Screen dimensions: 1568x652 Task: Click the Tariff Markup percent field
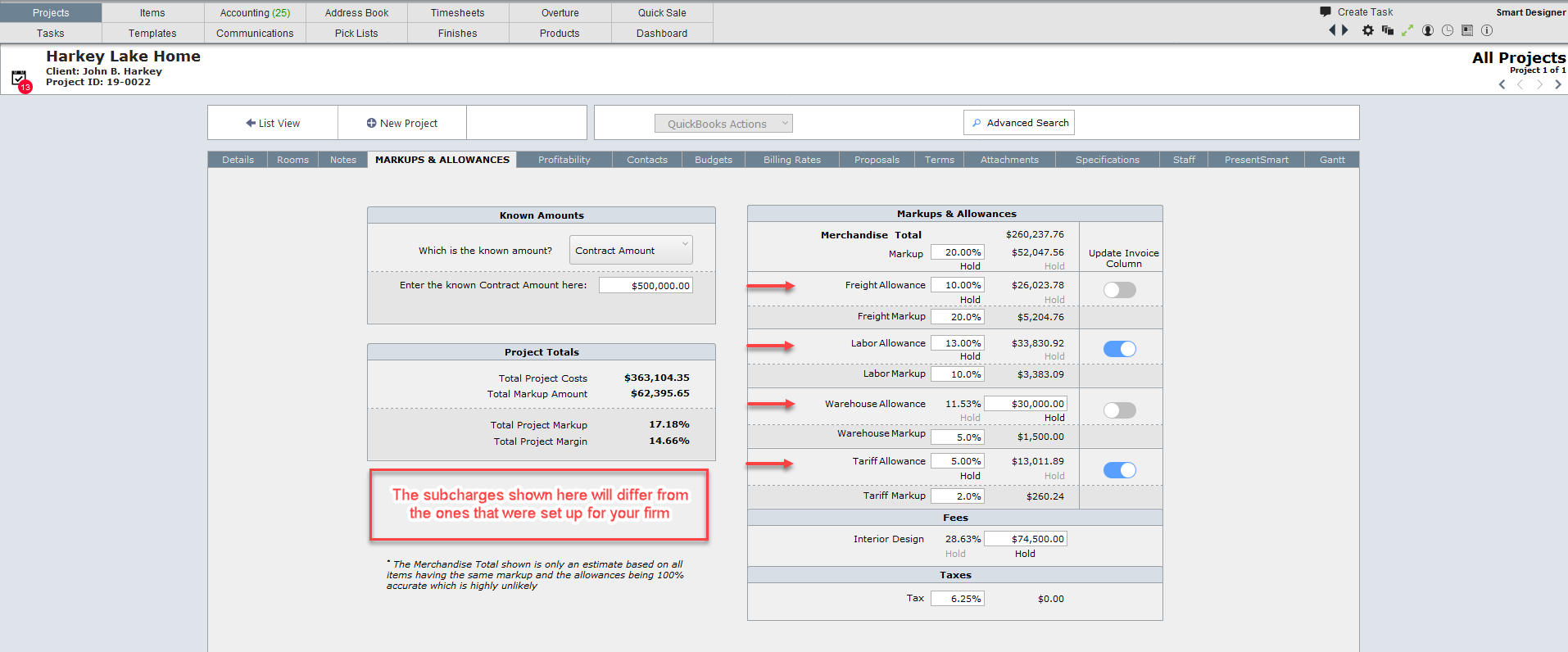coord(957,496)
